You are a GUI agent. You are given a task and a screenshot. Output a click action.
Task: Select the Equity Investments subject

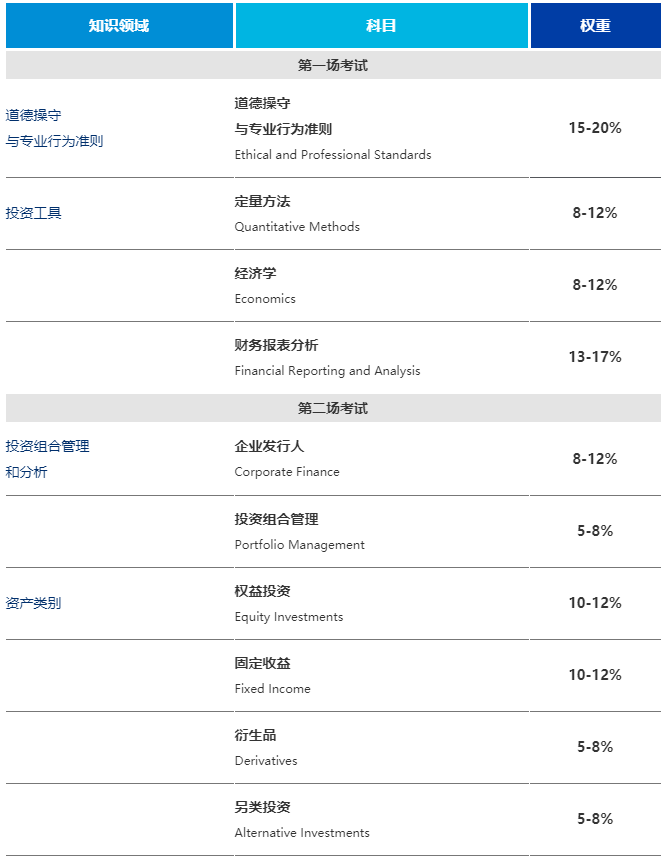coord(289,617)
